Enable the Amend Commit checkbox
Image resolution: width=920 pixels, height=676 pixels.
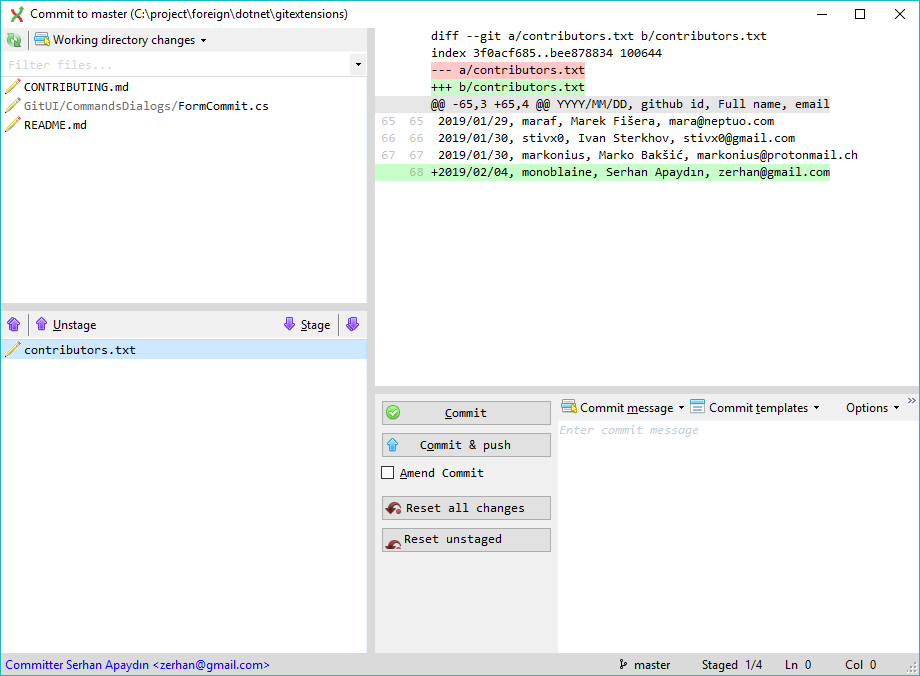[388, 472]
